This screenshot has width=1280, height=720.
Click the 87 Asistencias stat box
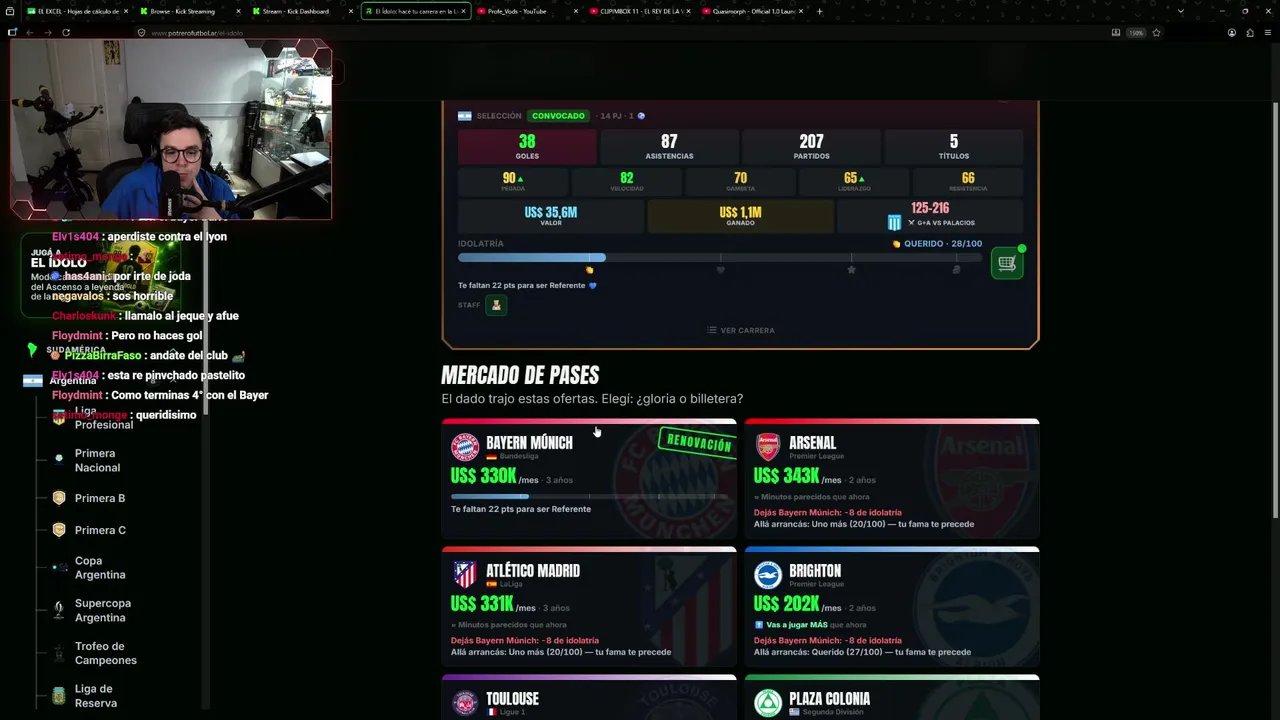click(669, 147)
